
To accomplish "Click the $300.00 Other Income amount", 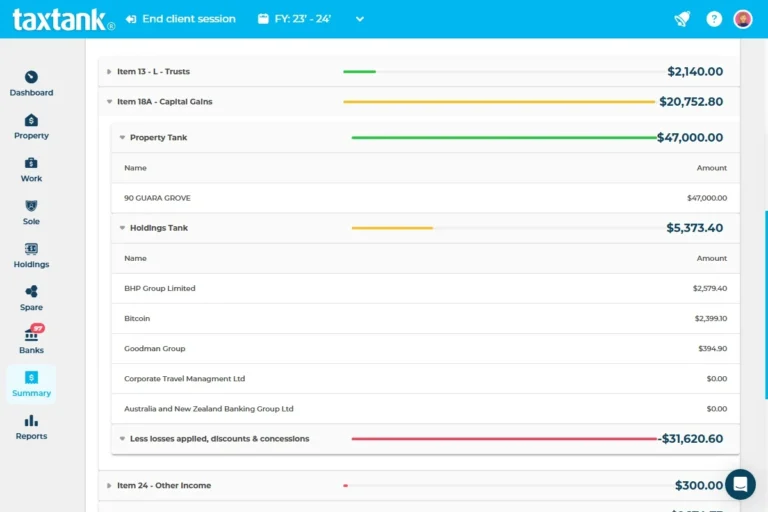I will tap(699, 486).
